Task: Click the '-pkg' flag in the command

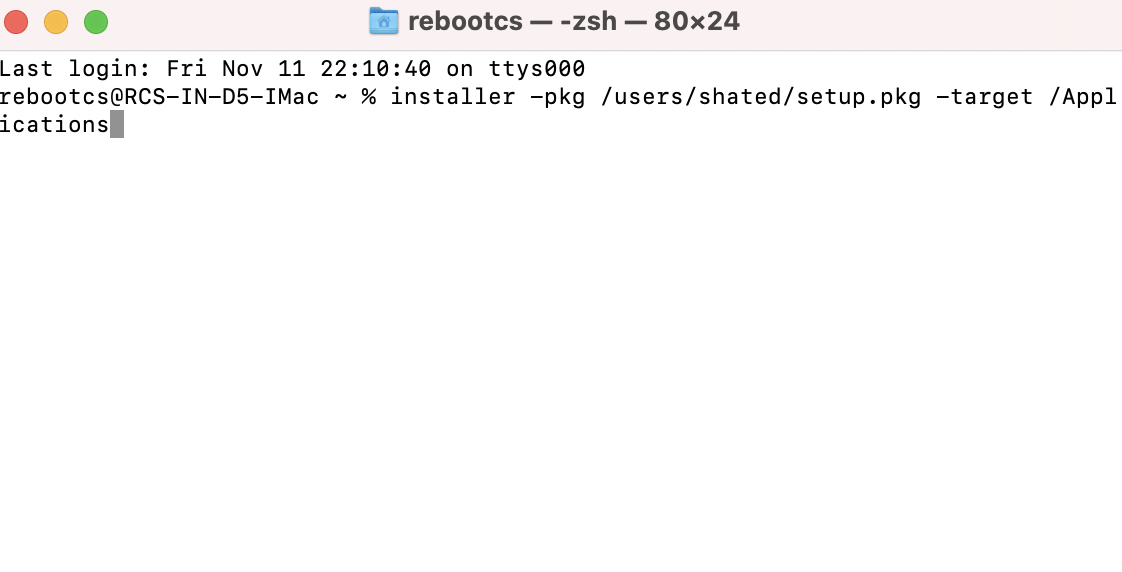Action: pos(557,97)
